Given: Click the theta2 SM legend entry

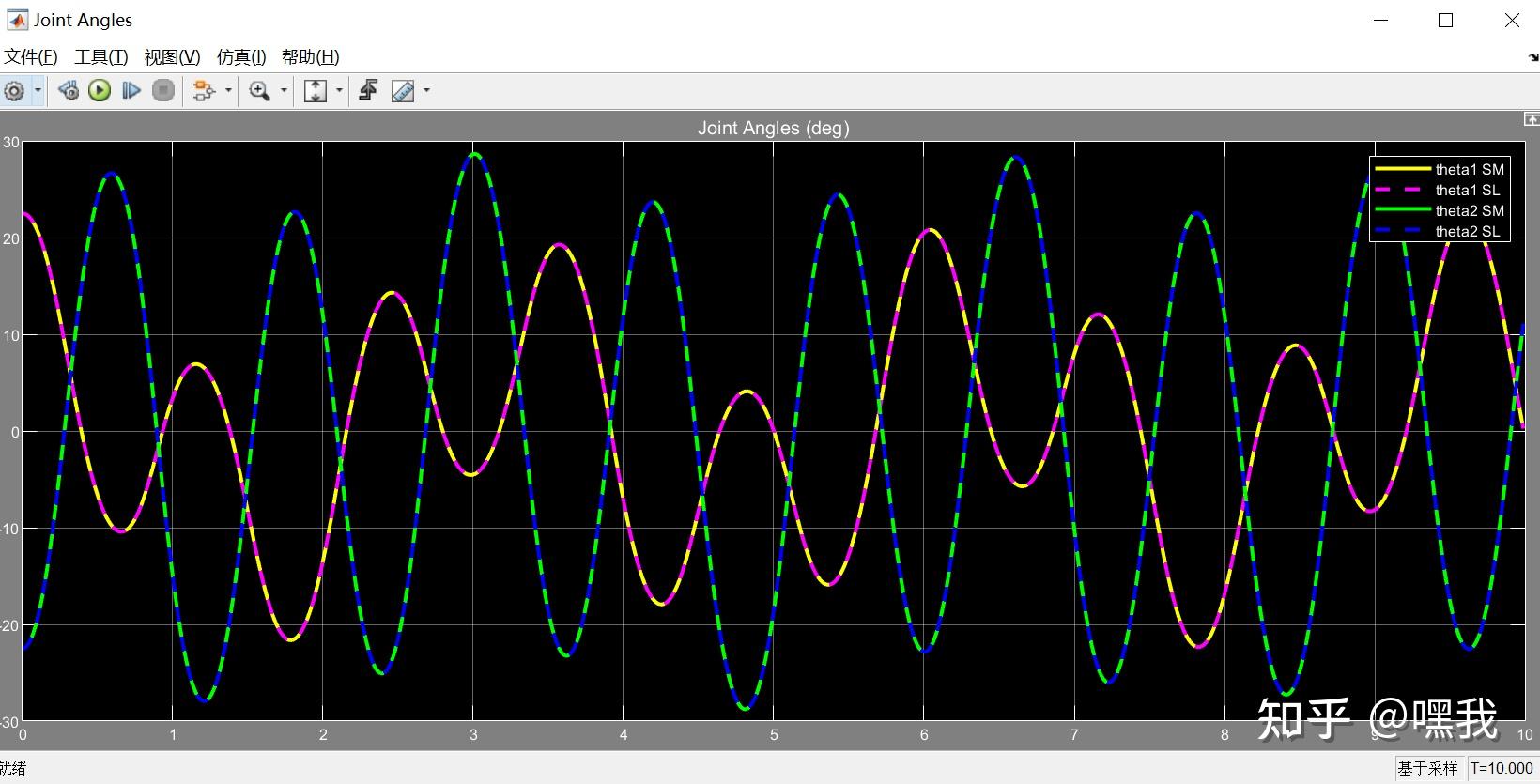Looking at the screenshot, I should pyautogui.click(x=1440, y=210).
